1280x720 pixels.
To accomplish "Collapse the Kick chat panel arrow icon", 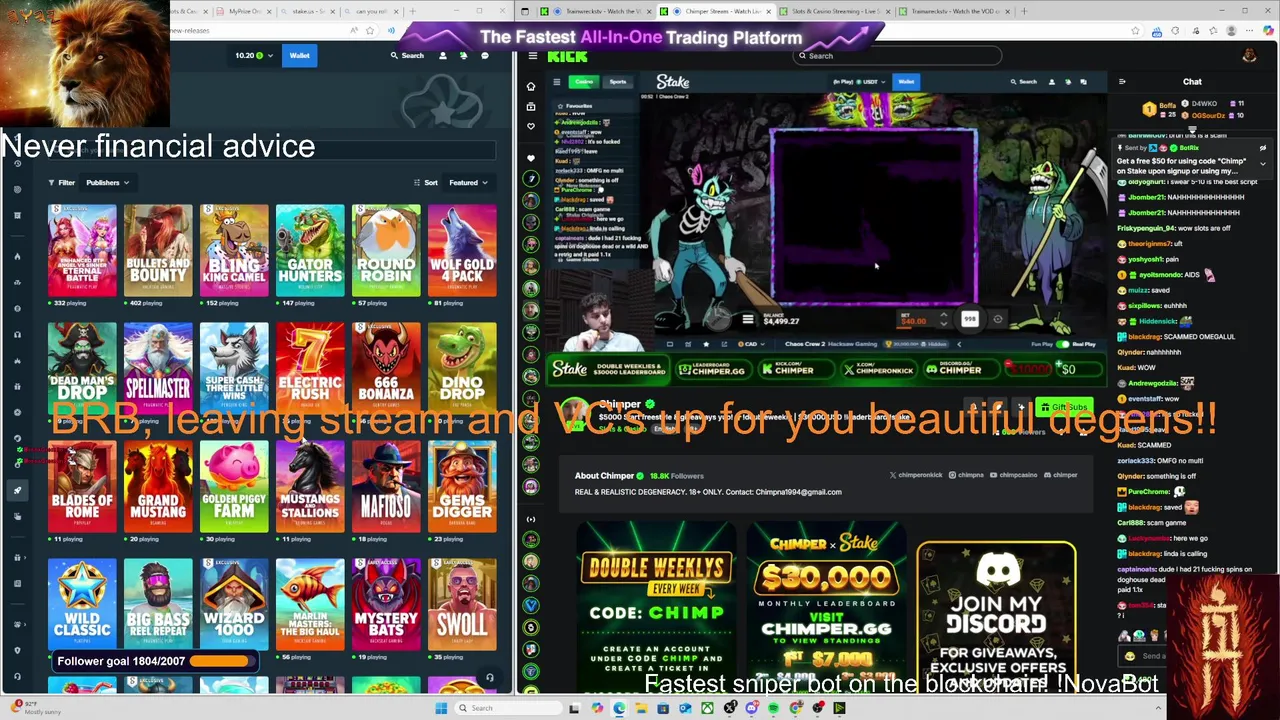I will tap(1122, 82).
